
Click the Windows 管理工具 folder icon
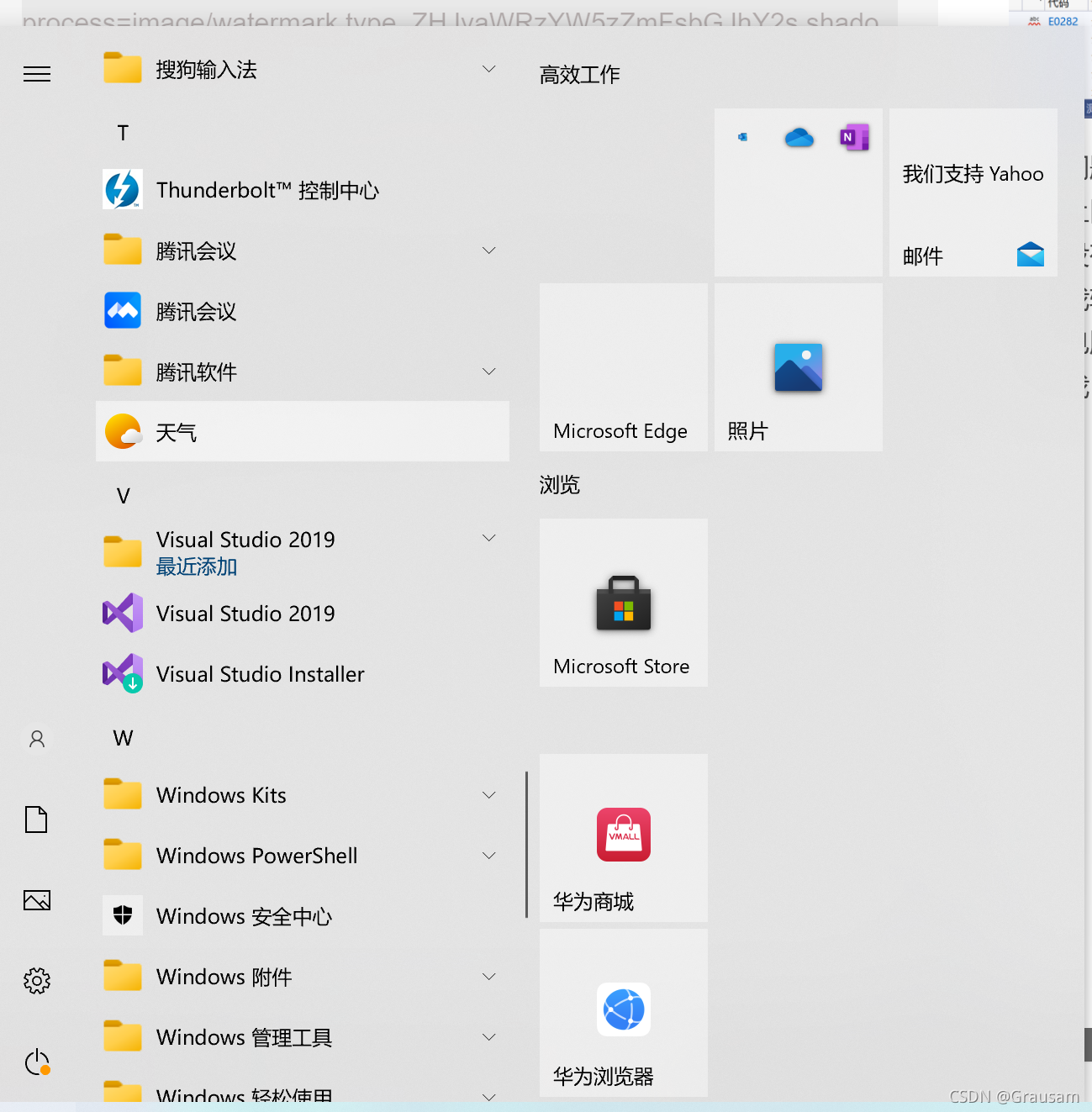pyautogui.click(x=123, y=1036)
